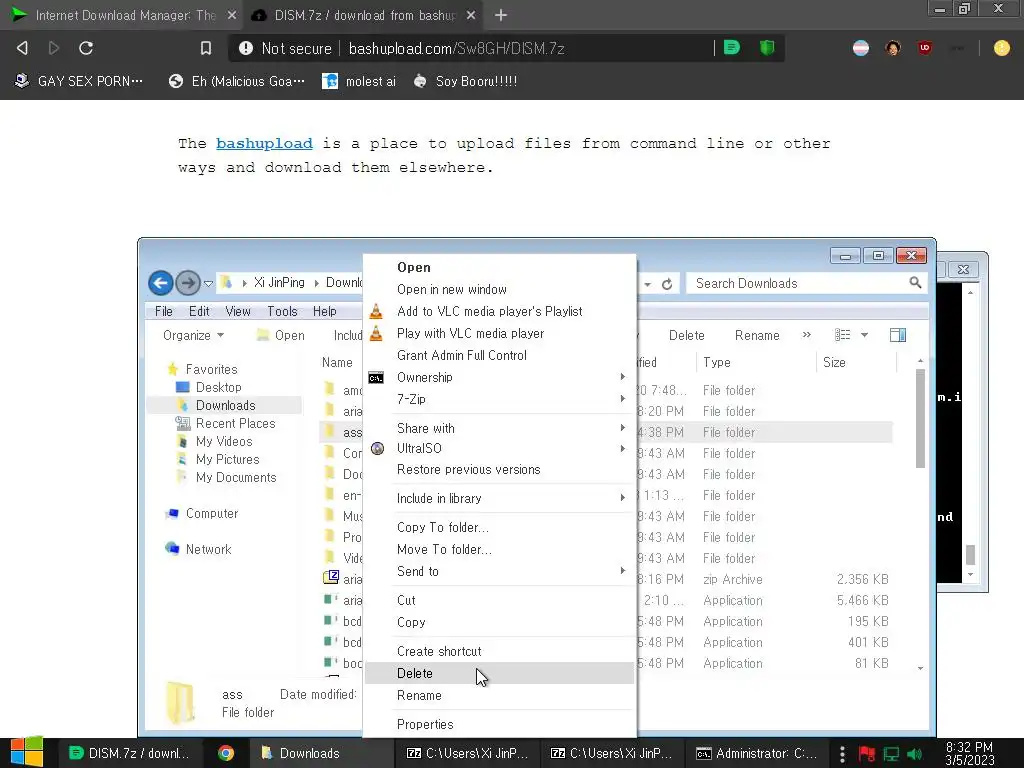The image size is (1024, 768).
Task: Open the Eh (Malicious Goa... bookmark
Action: tap(236, 81)
